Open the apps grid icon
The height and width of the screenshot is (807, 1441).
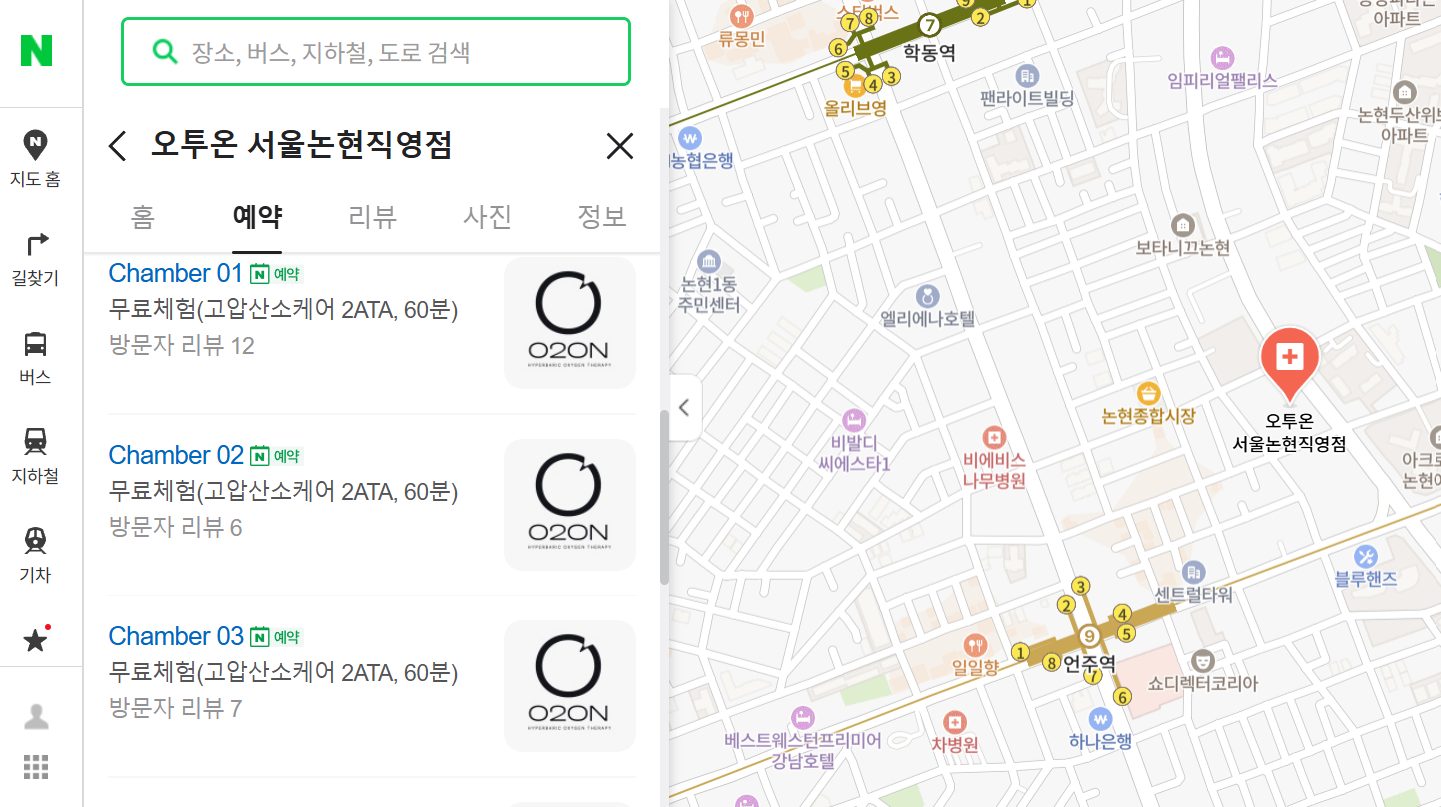click(36, 767)
